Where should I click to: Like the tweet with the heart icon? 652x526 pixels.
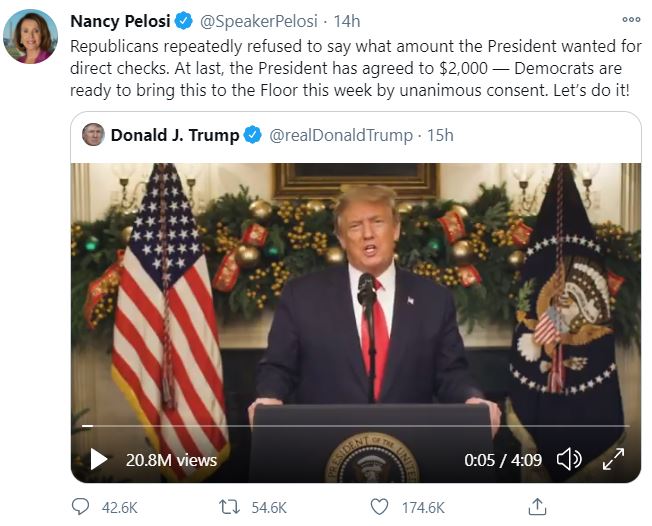[x=379, y=507]
